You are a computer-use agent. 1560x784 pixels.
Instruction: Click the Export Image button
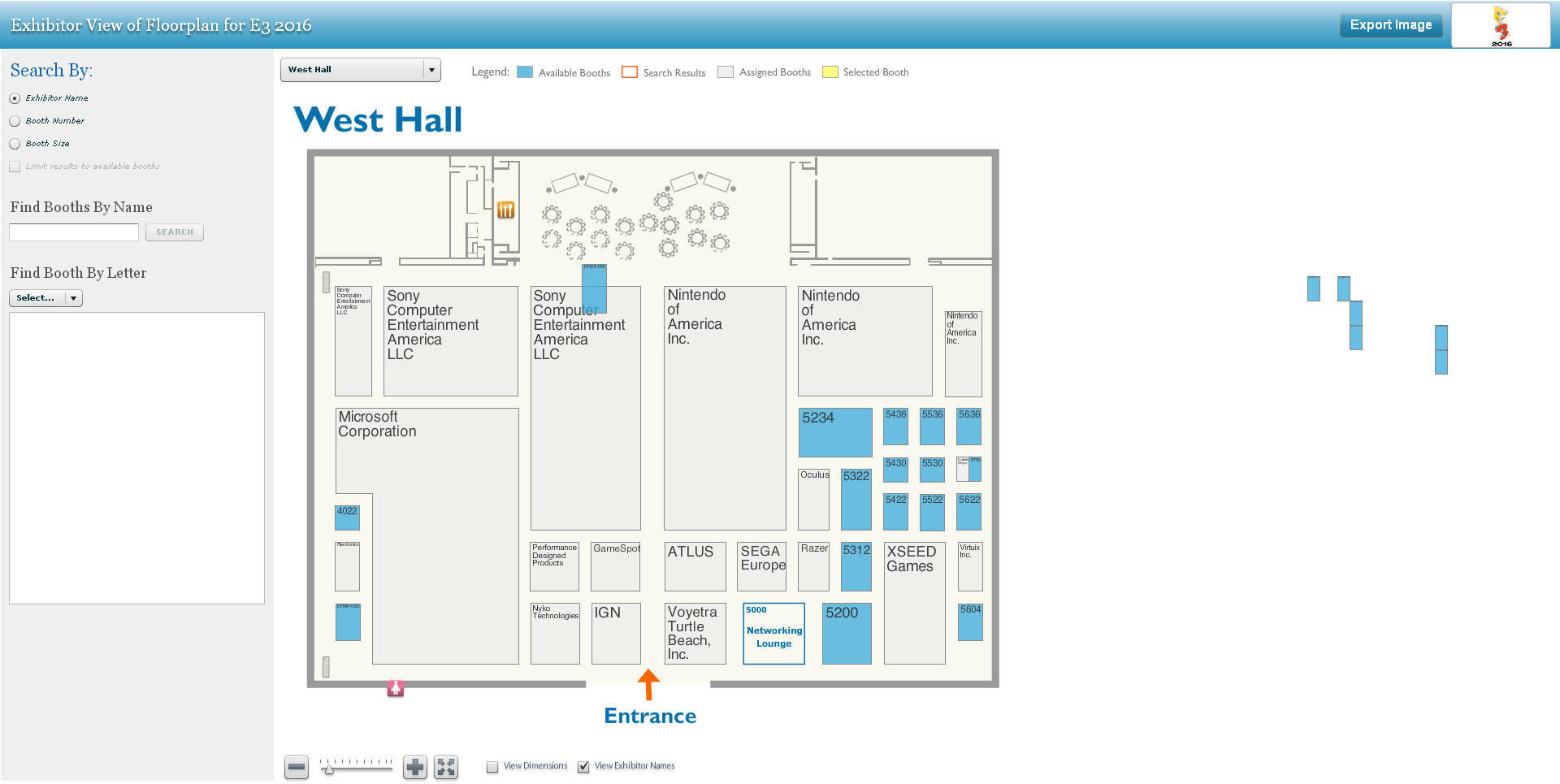click(1390, 25)
